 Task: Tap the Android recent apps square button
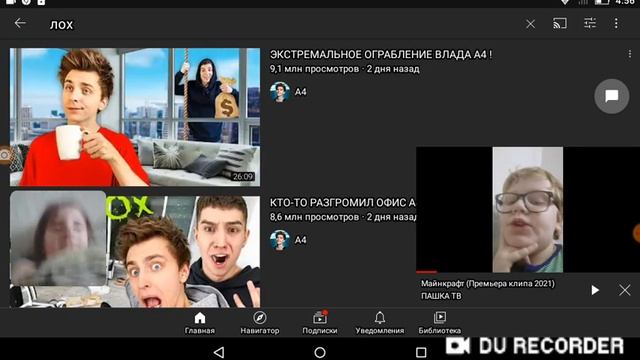pyautogui.click(x=421, y=352)
